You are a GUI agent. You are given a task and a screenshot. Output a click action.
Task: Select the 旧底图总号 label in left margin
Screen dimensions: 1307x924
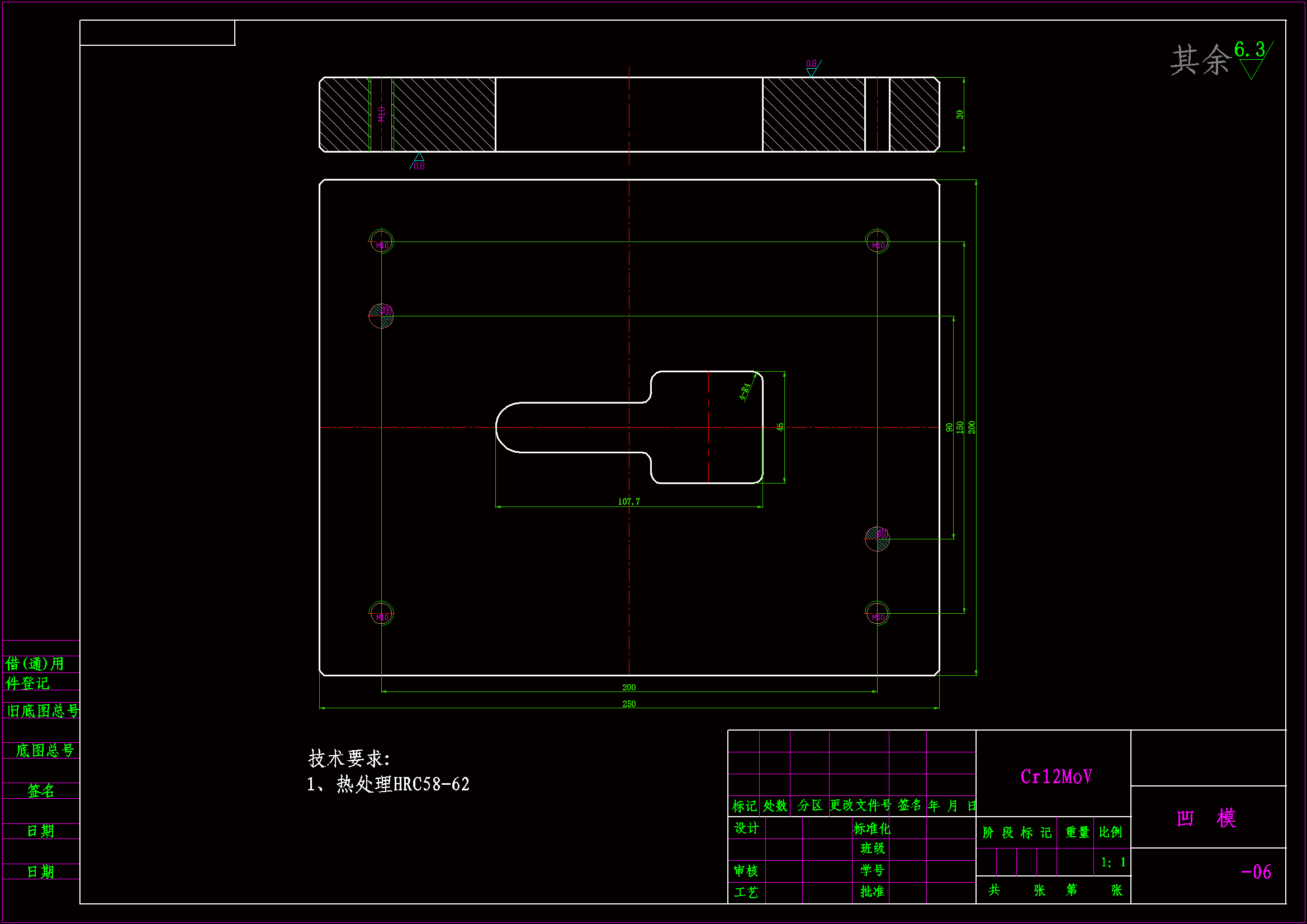pos(42,710)
